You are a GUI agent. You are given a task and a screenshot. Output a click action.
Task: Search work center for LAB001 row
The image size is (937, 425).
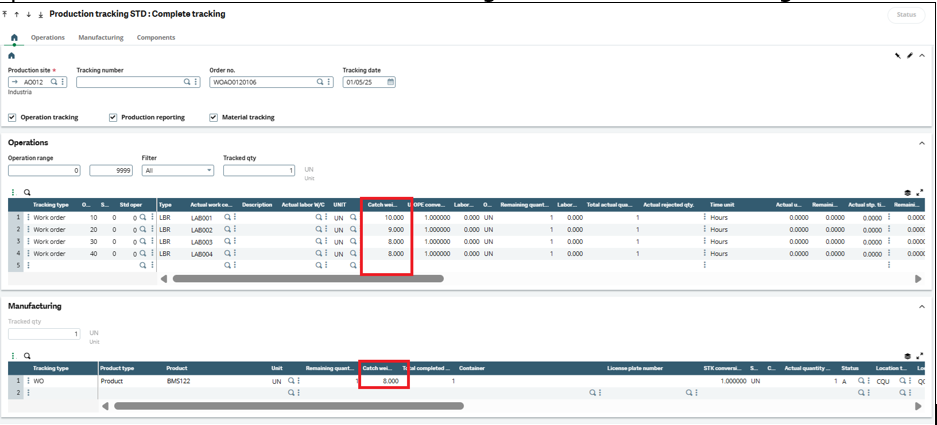point(227,218)
